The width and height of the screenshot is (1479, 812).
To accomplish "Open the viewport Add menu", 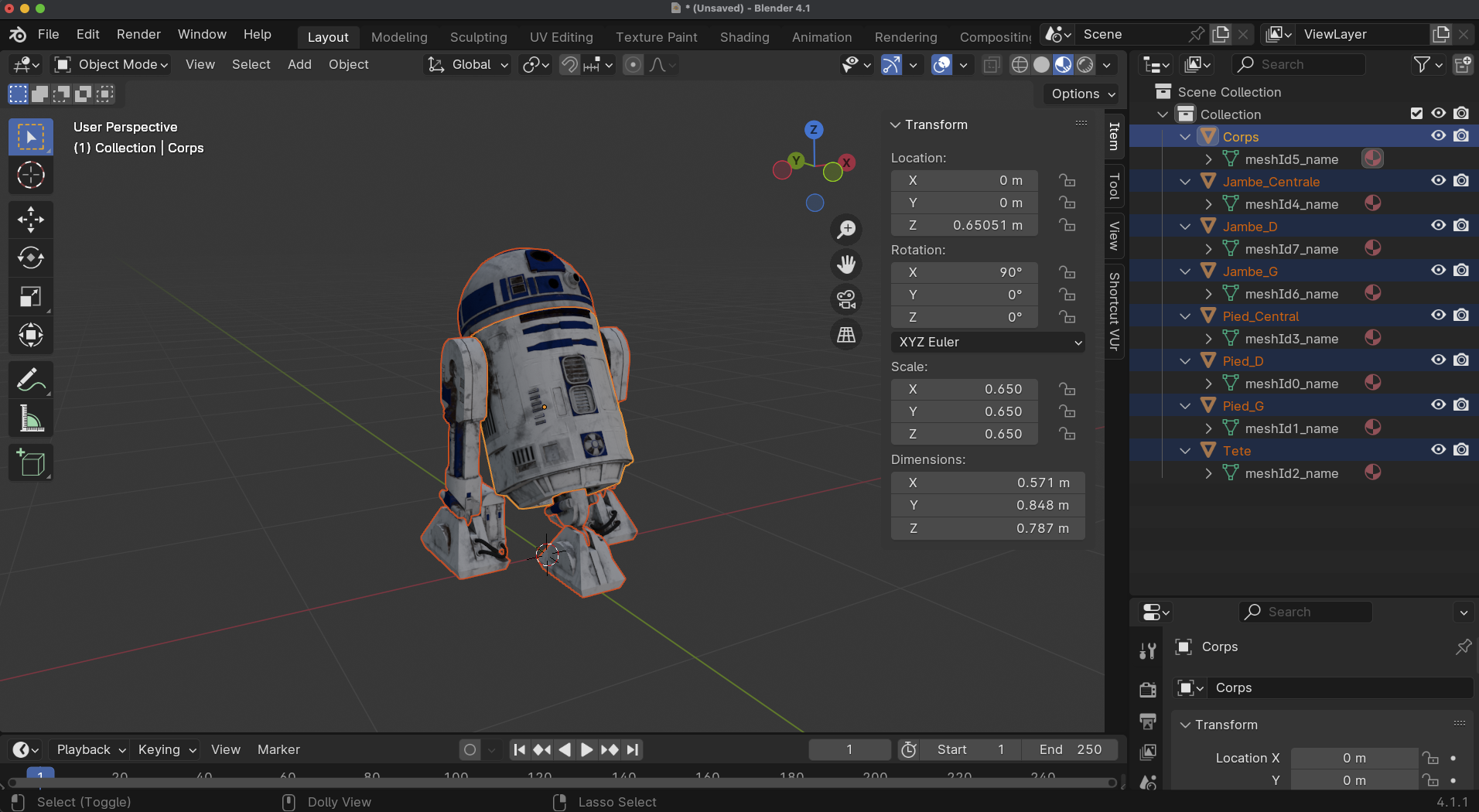I will (299, 65).
